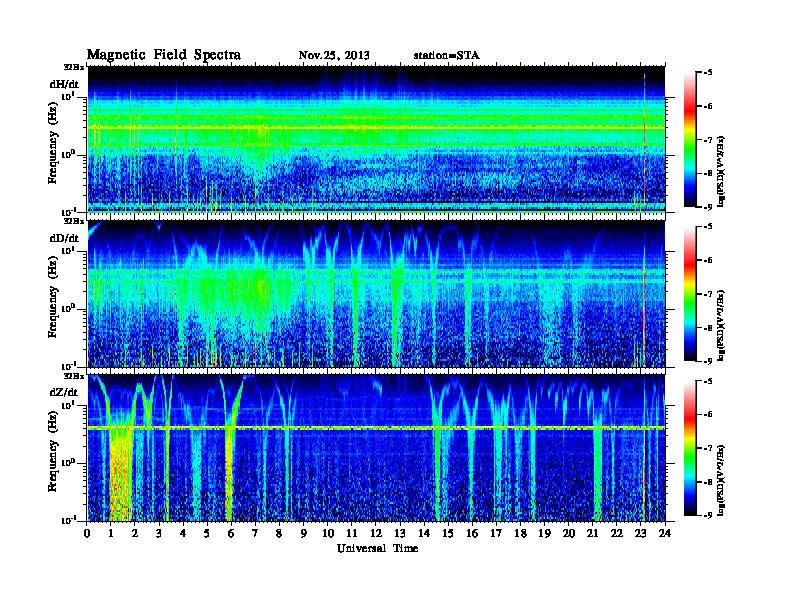Click the "Magnetic Field Spectra" title
792x612 pixels.
[164, 55]
